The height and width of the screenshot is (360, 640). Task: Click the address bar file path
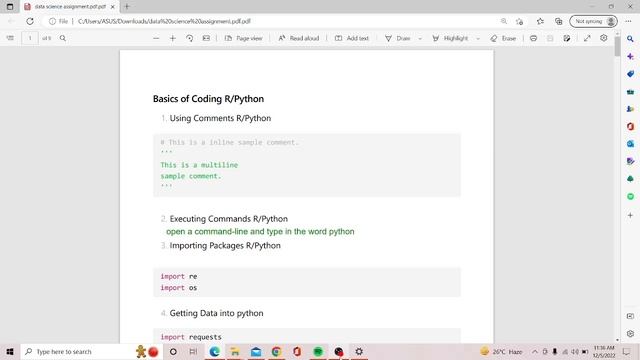click(164, 21)
